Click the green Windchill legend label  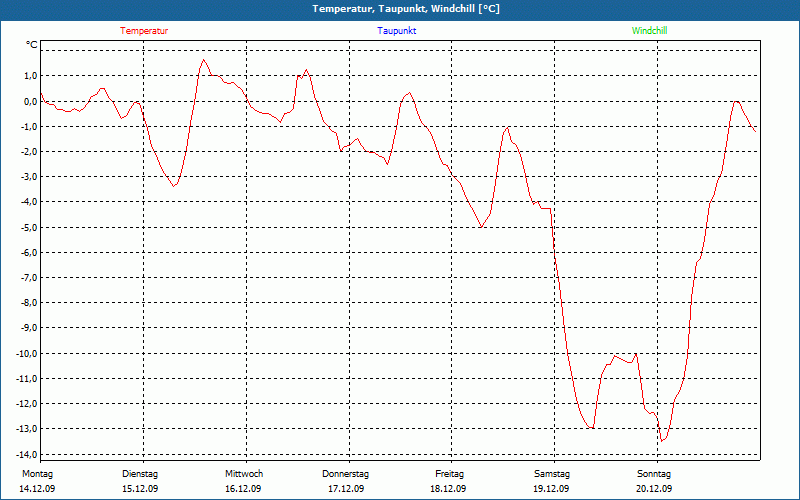pyautogui.click(x=649, y=31)
